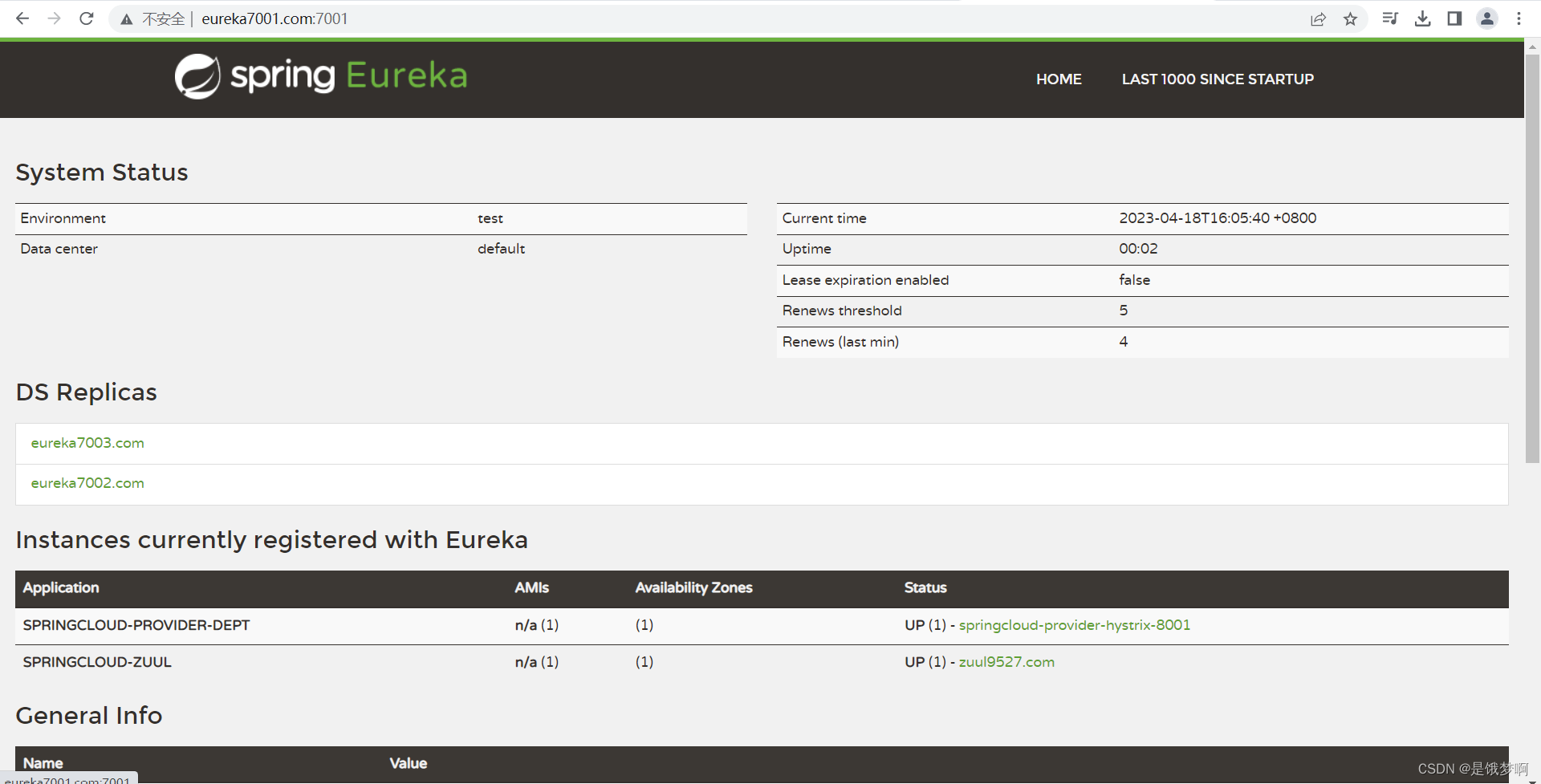Image resolution: width=1541 pixels, height=784 pixels.
Task: Open the HOME navigation item
Action: pyautogui.click(x=1059, y=79)
